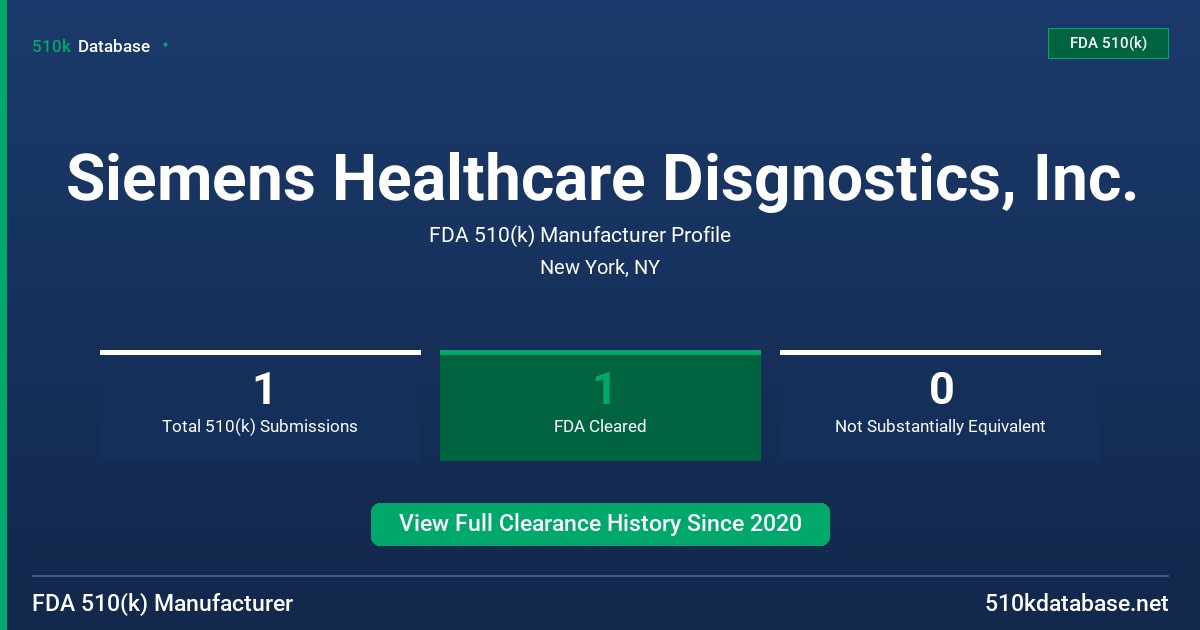Open the Not Substantially Equivalent card

940,405
